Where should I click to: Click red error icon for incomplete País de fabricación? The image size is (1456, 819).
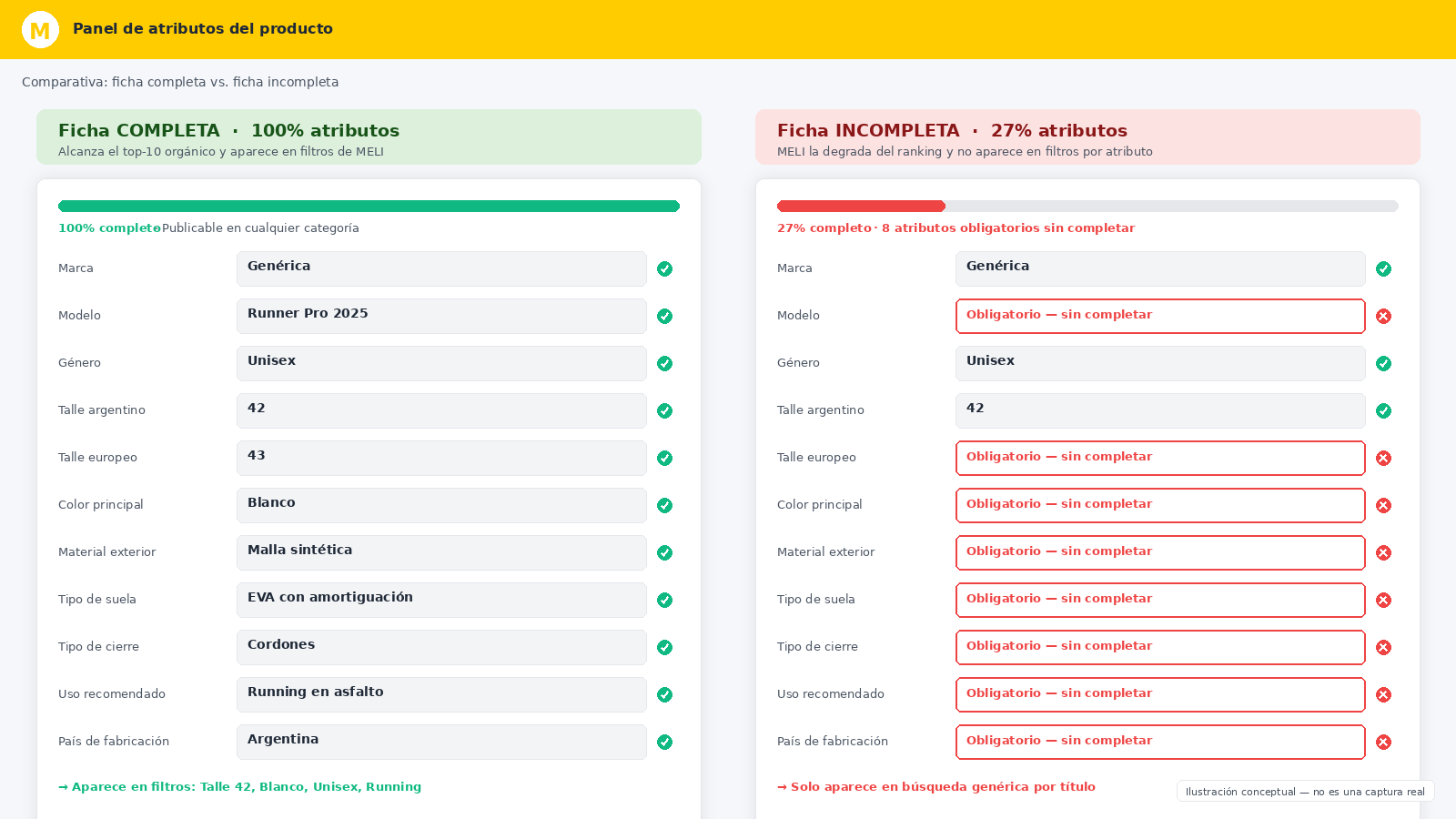coord(1384,742)
